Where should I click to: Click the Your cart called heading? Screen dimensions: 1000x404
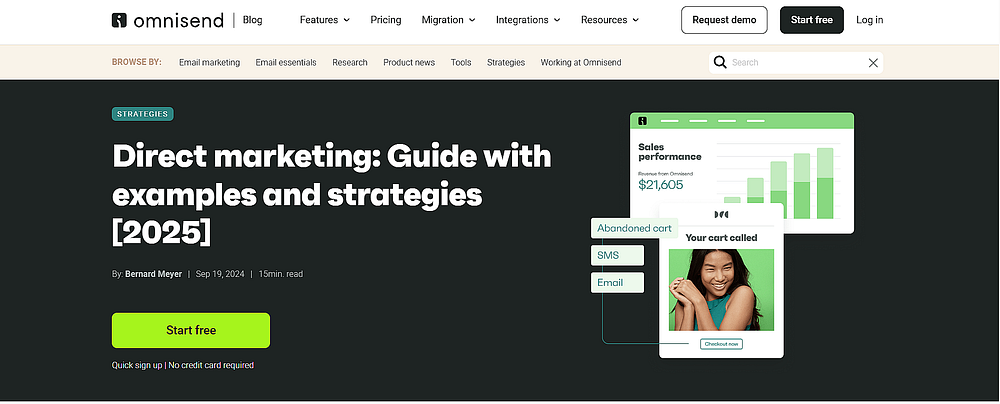coord(721,237)
